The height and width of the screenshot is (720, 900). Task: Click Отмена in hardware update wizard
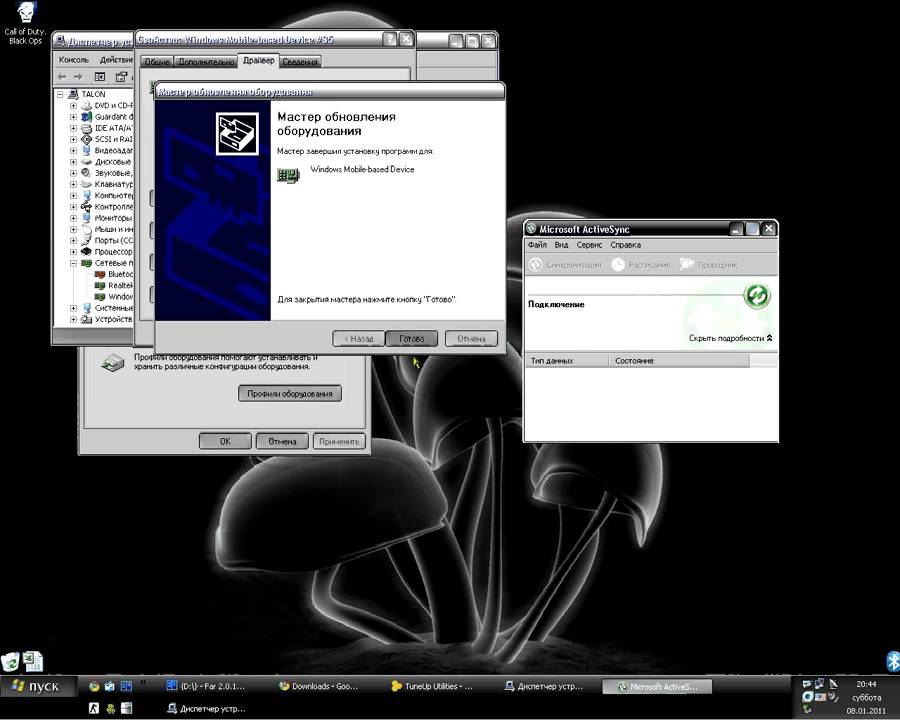pyautogui.click(x=471, y=339)
